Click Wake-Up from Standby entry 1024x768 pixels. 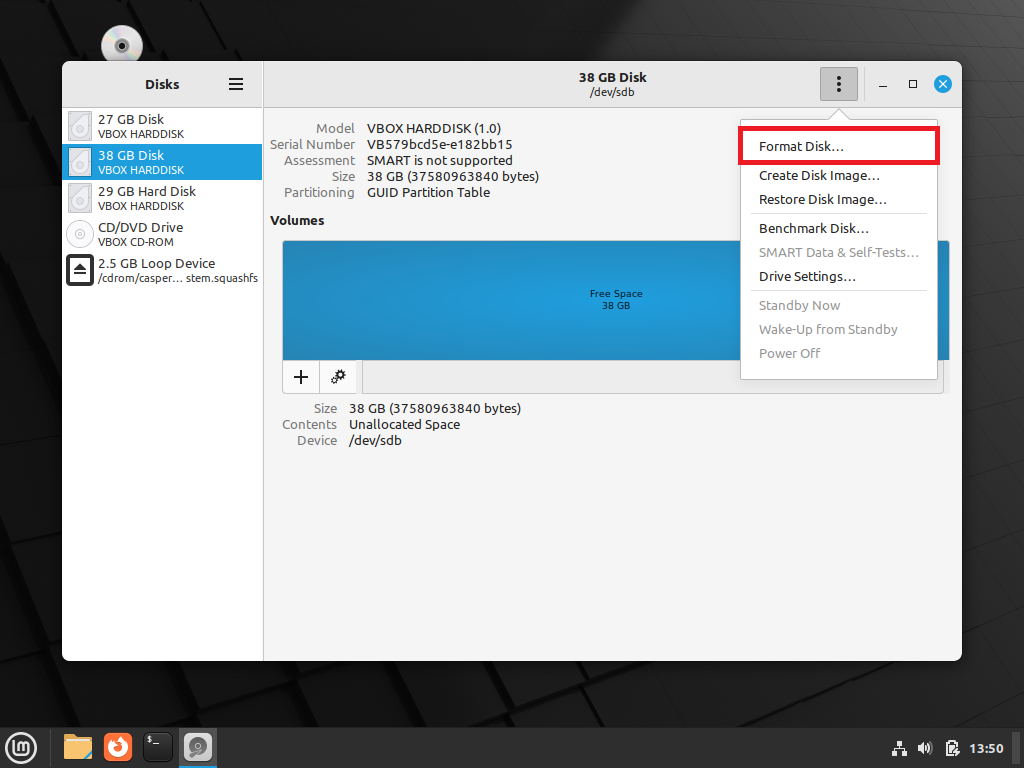(839, 330)
